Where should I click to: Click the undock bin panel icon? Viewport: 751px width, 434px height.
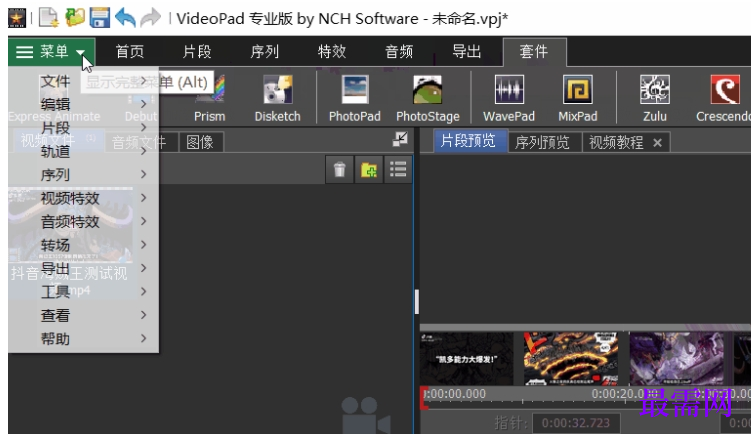[400, 139]
